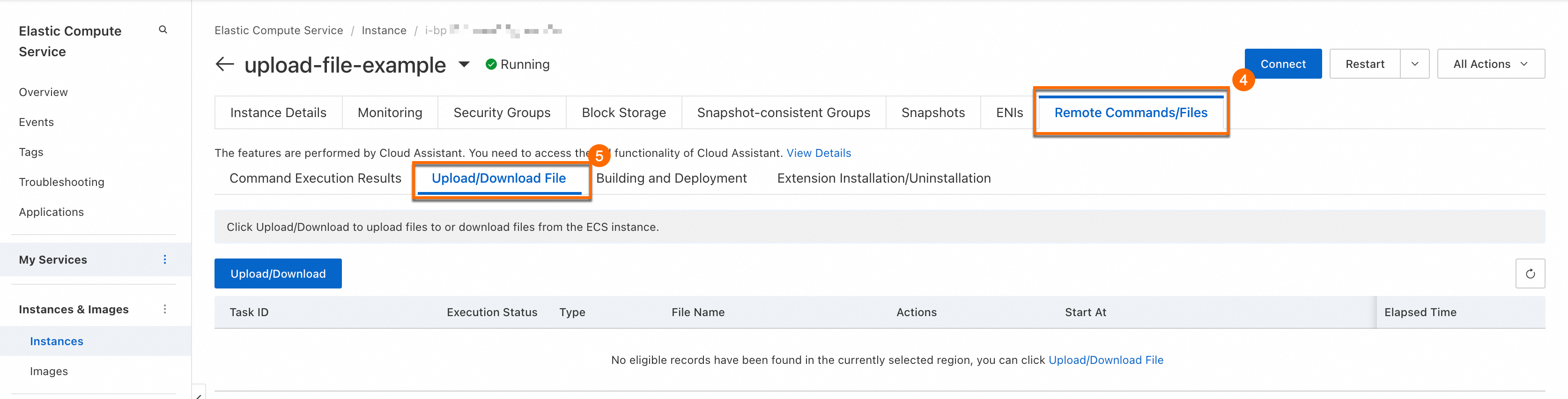Expand the instance name dropdown triangle
This screenshot has width=1568, height=399.
pyautogui.click(x=464, y=64)
